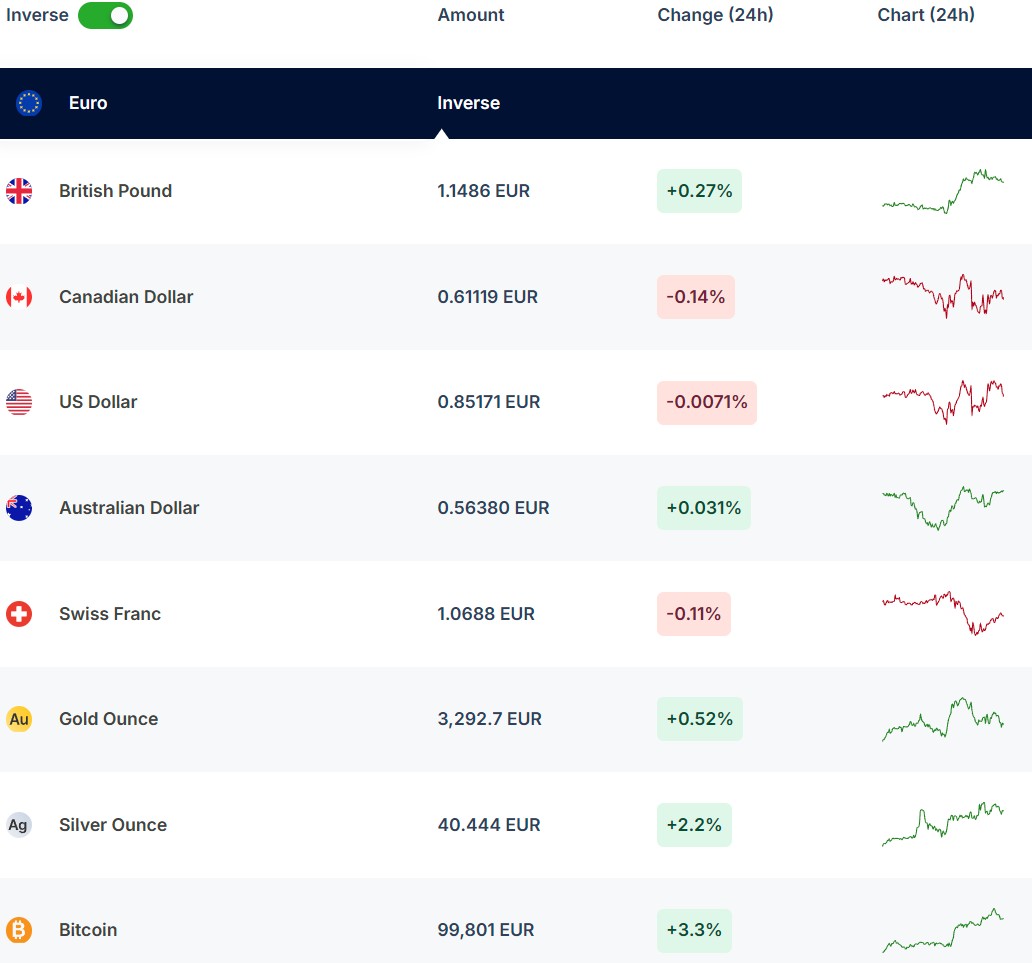Screen dimensions: 1032x963
Task: Click the US Dollar flag icon
Action: click(19, 402)
